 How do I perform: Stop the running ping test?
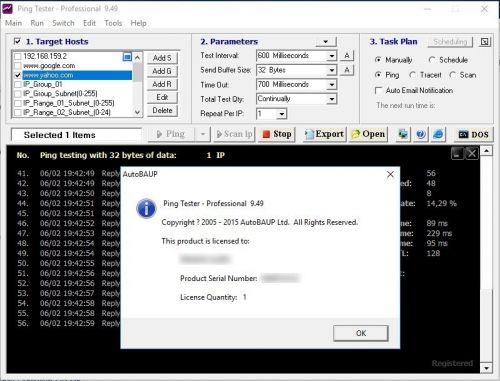[277, 134]
